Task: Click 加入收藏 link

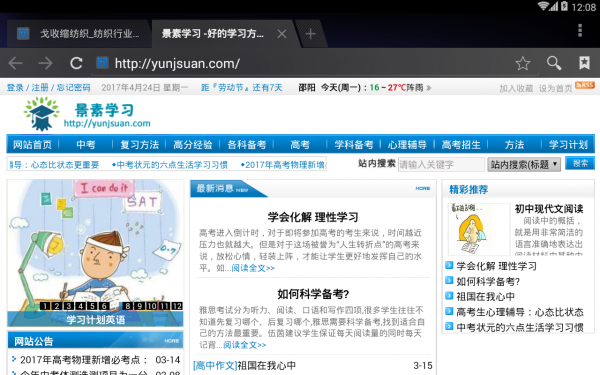Action: pos(516,88)
